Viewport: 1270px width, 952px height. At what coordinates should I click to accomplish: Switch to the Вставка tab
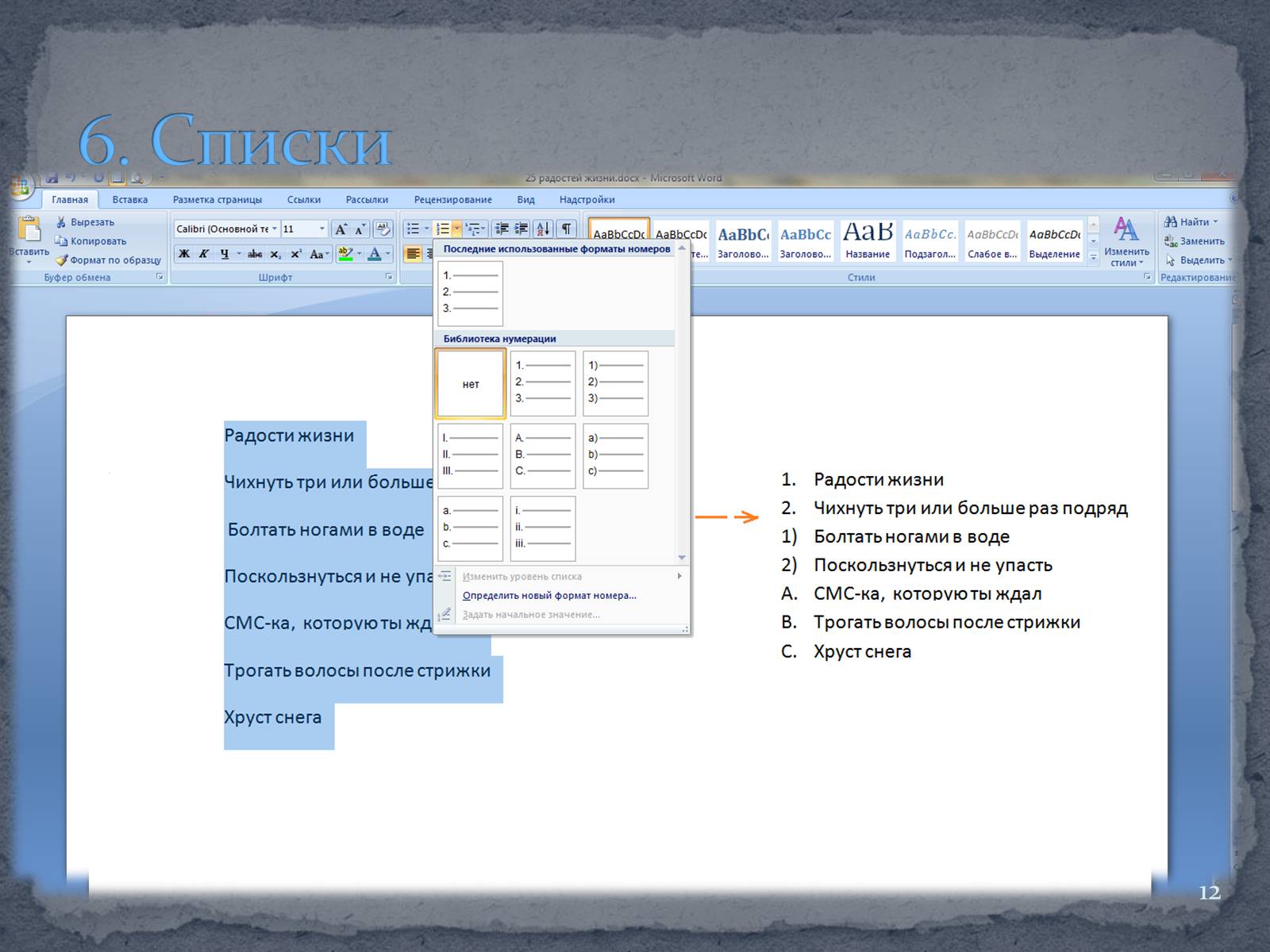(129, 200)
